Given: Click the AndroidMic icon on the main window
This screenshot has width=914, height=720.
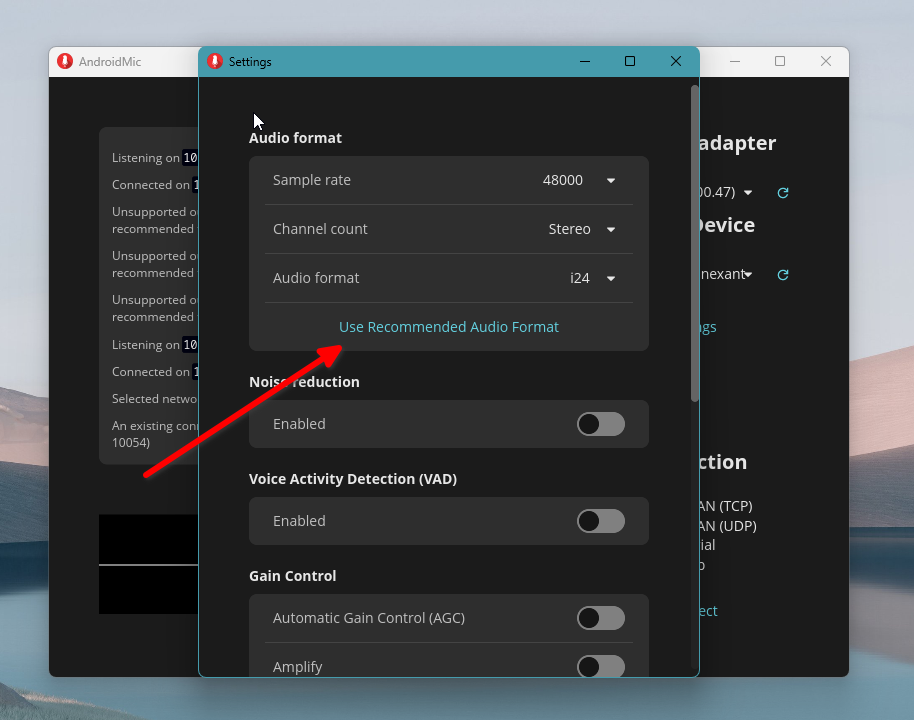Looking at the screenshot, I should coord(64,61).
